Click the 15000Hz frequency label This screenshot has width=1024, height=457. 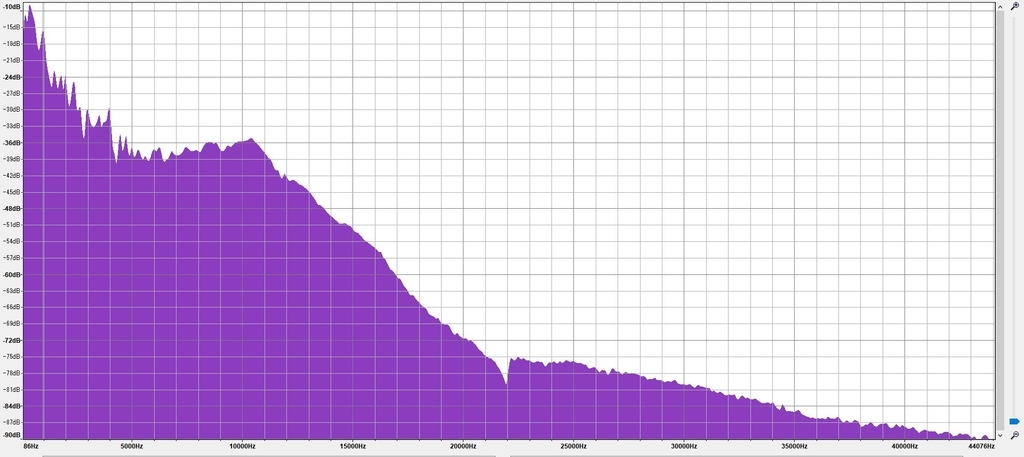coord(352,446)
